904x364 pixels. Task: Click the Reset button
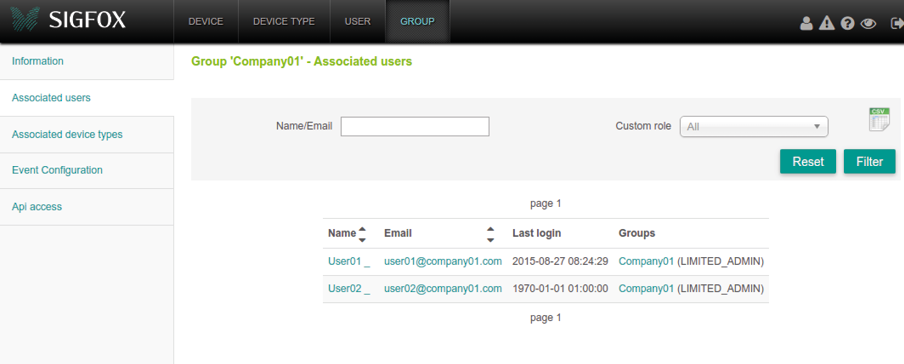click(808, 162)
